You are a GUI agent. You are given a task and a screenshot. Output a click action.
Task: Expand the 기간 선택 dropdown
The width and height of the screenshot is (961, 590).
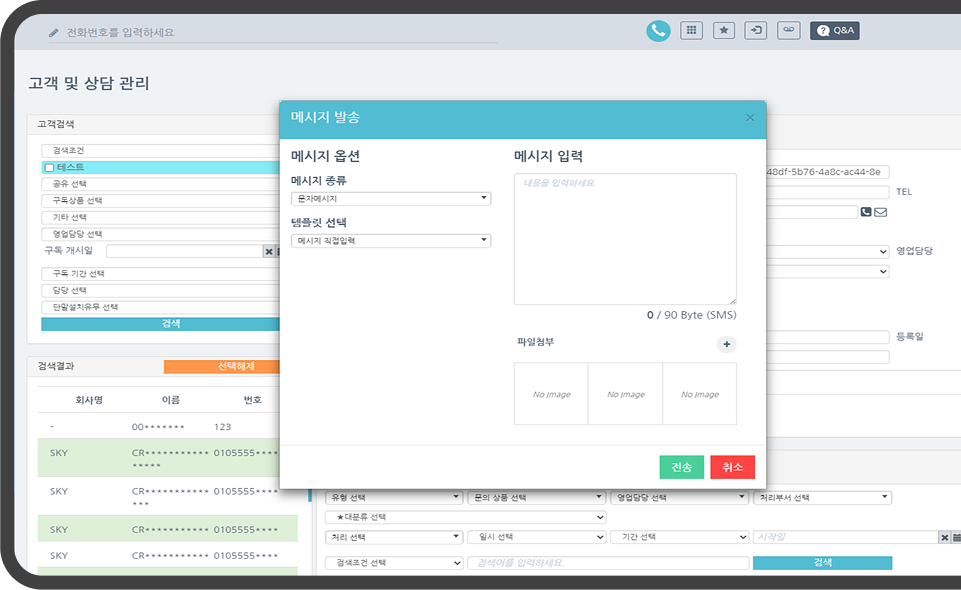pyautogui.click(x=679, y=537)
